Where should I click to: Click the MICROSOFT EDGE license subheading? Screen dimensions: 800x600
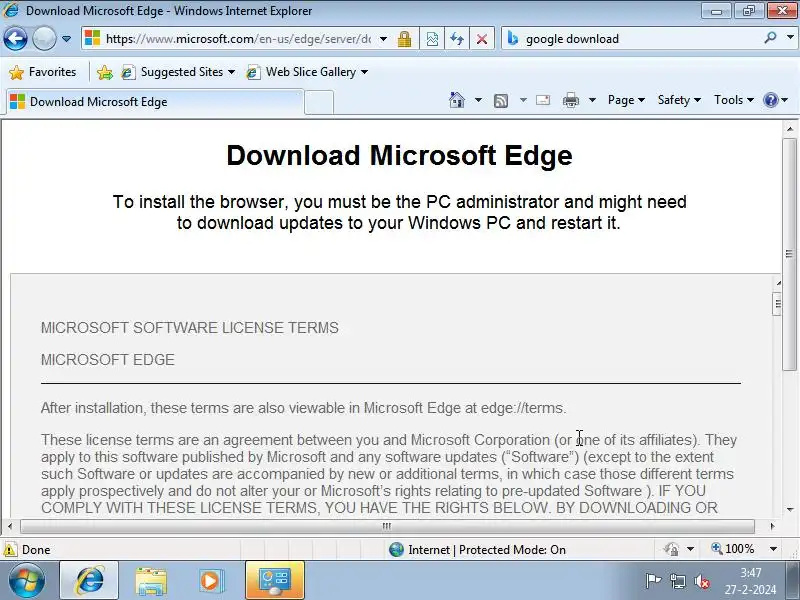(108, 360)
